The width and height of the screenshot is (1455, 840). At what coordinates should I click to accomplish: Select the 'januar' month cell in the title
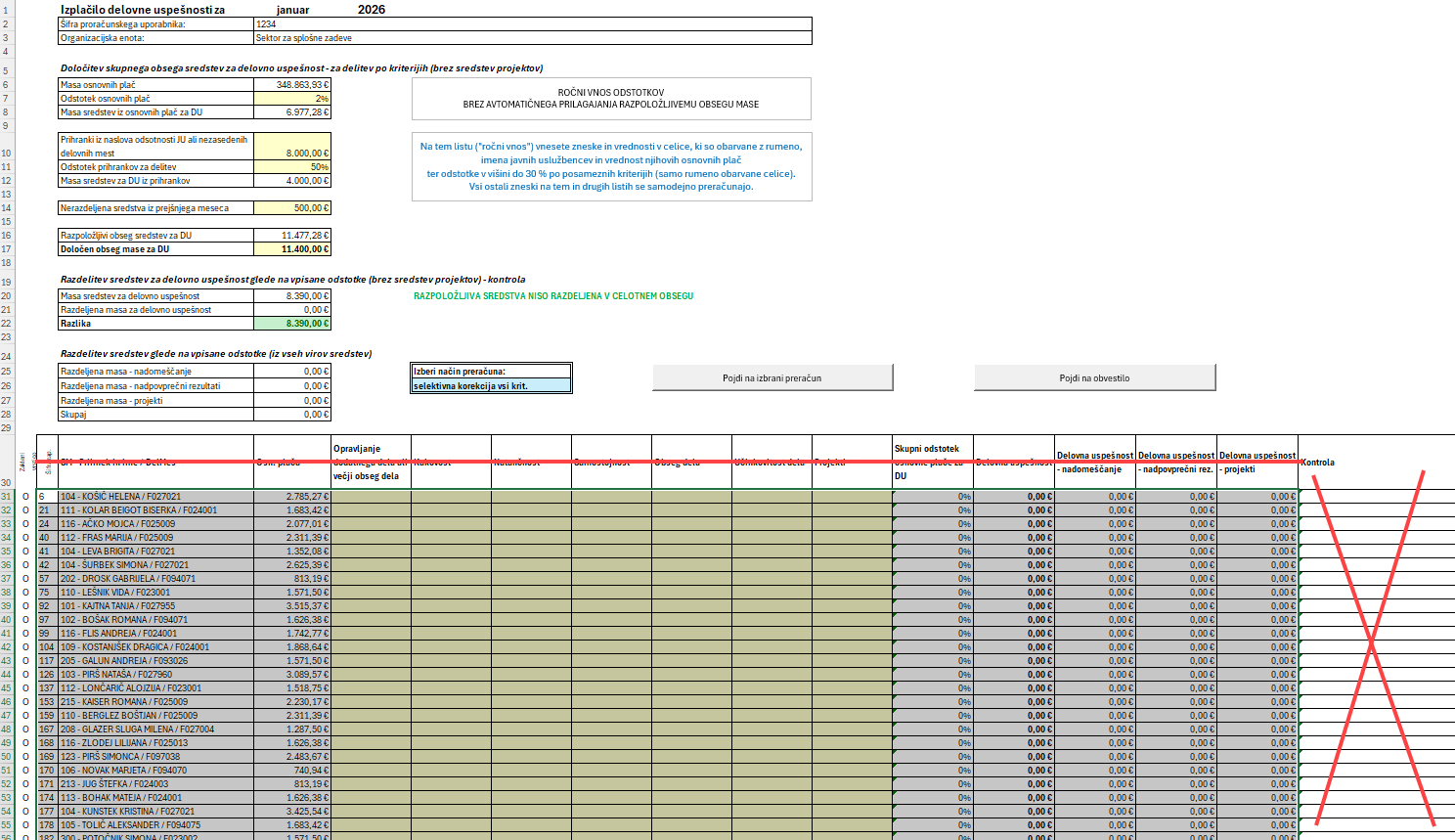[292, 10]
